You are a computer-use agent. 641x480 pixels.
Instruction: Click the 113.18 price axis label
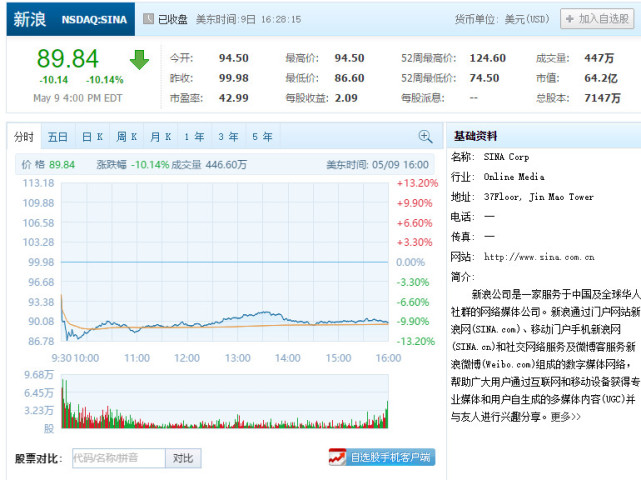tap(38, 183)
